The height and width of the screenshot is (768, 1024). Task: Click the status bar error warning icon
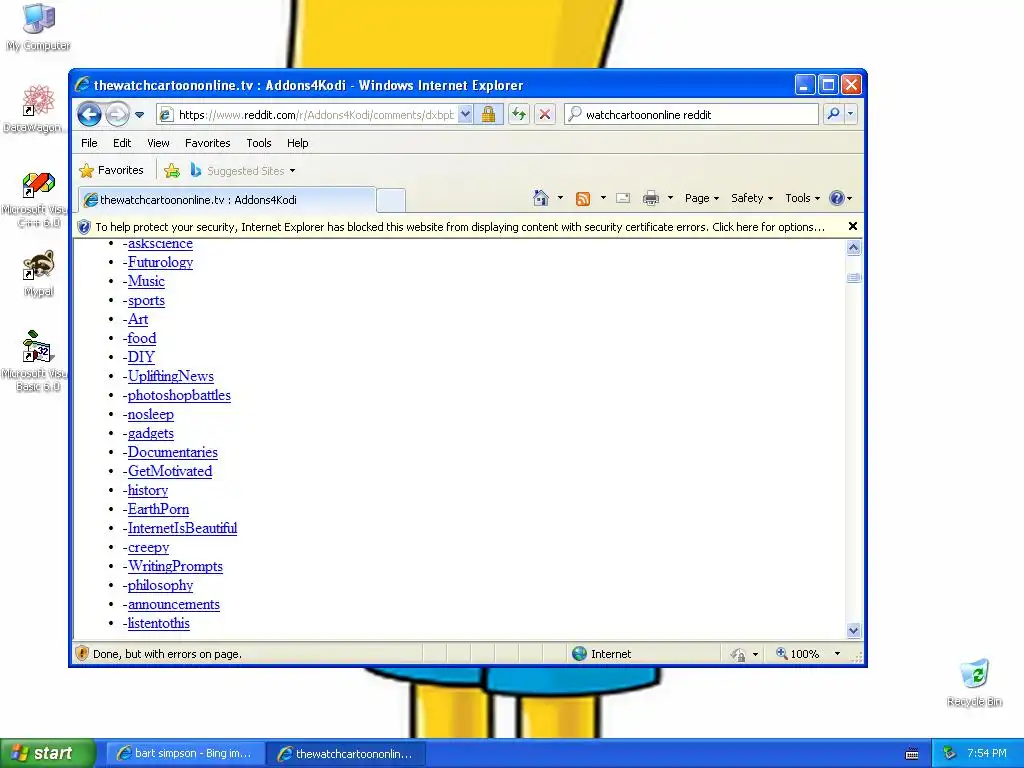click(x=82, y=653)
